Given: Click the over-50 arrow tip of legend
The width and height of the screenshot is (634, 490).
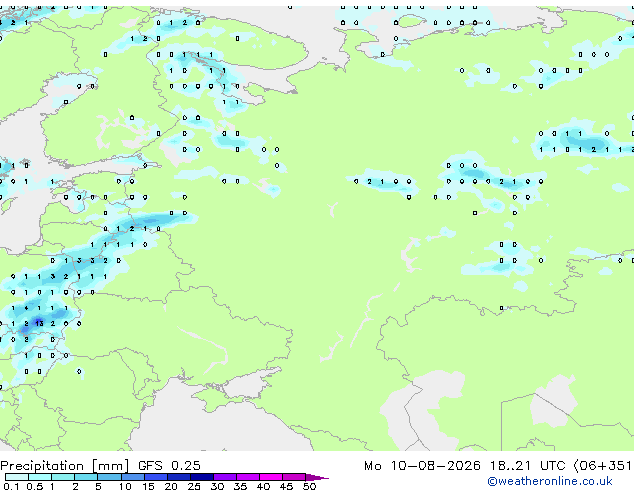Looking at the screenshot, I should coord(317,477).
